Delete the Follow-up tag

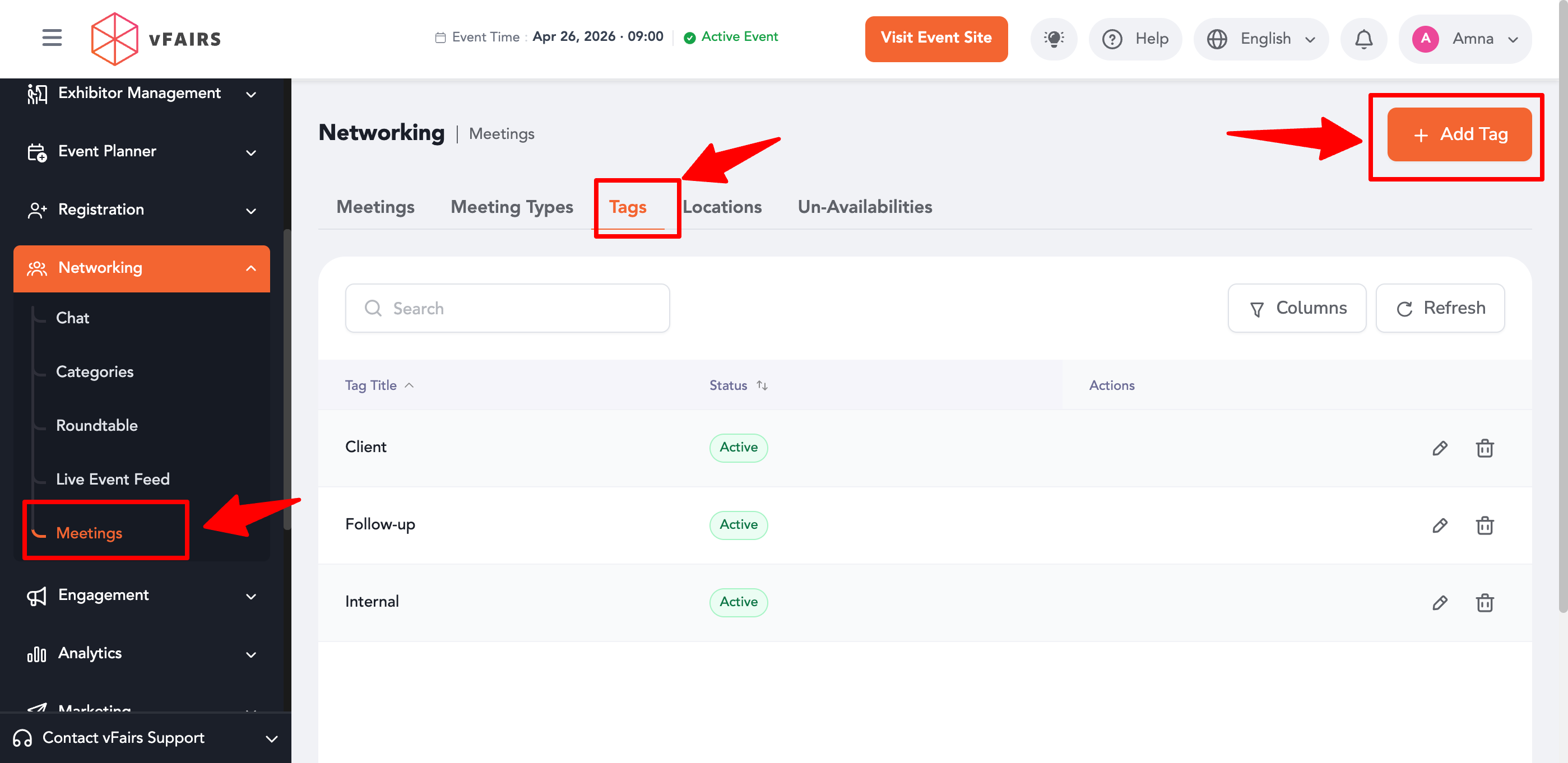[x=1484, y=525]
